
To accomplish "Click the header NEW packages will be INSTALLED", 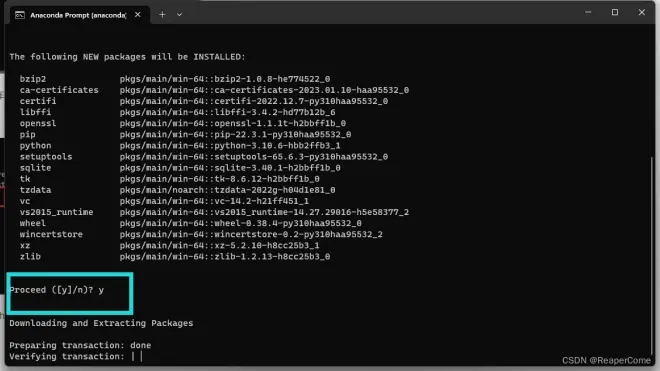I will click(127, 57).
